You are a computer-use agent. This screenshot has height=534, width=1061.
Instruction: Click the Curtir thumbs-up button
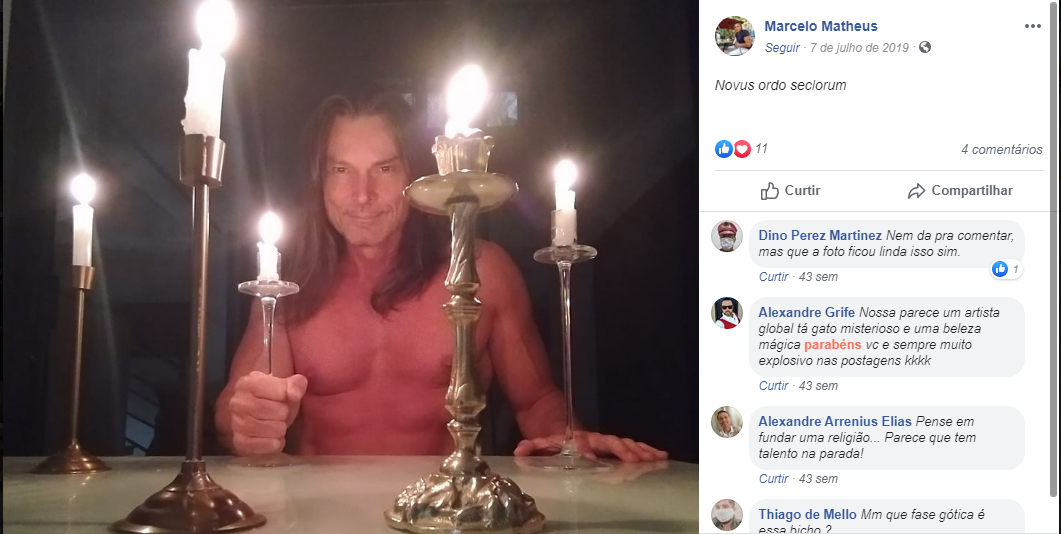pos(790,191)
